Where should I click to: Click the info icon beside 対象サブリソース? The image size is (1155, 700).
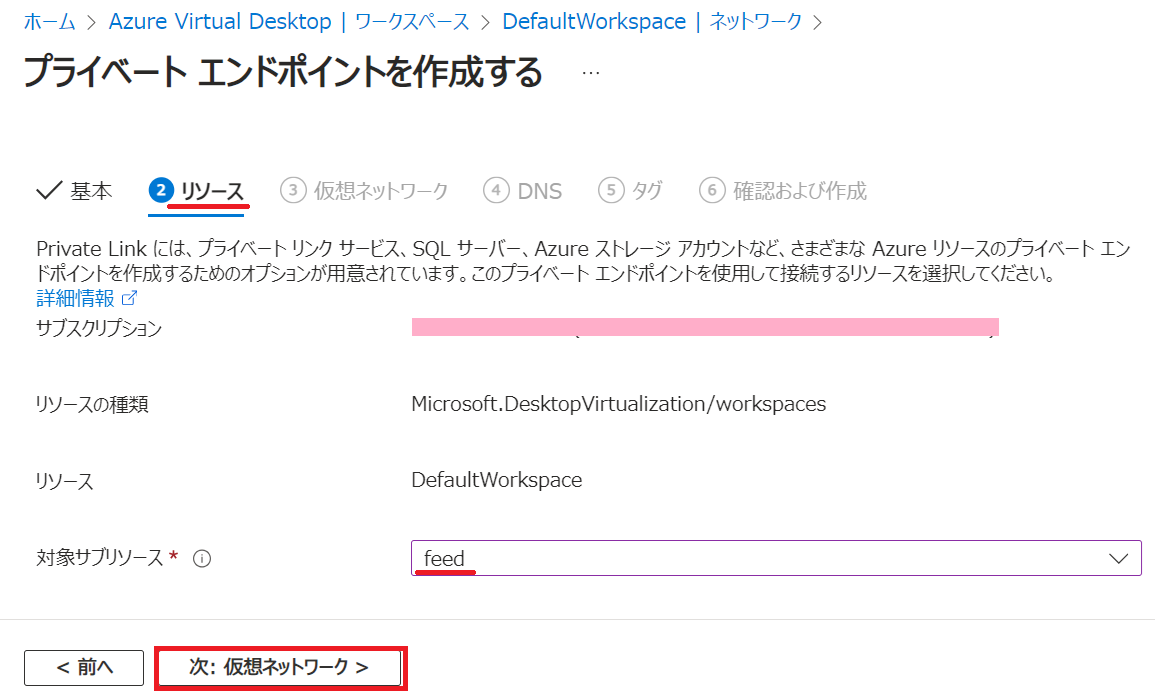click(x=202, y=559)
